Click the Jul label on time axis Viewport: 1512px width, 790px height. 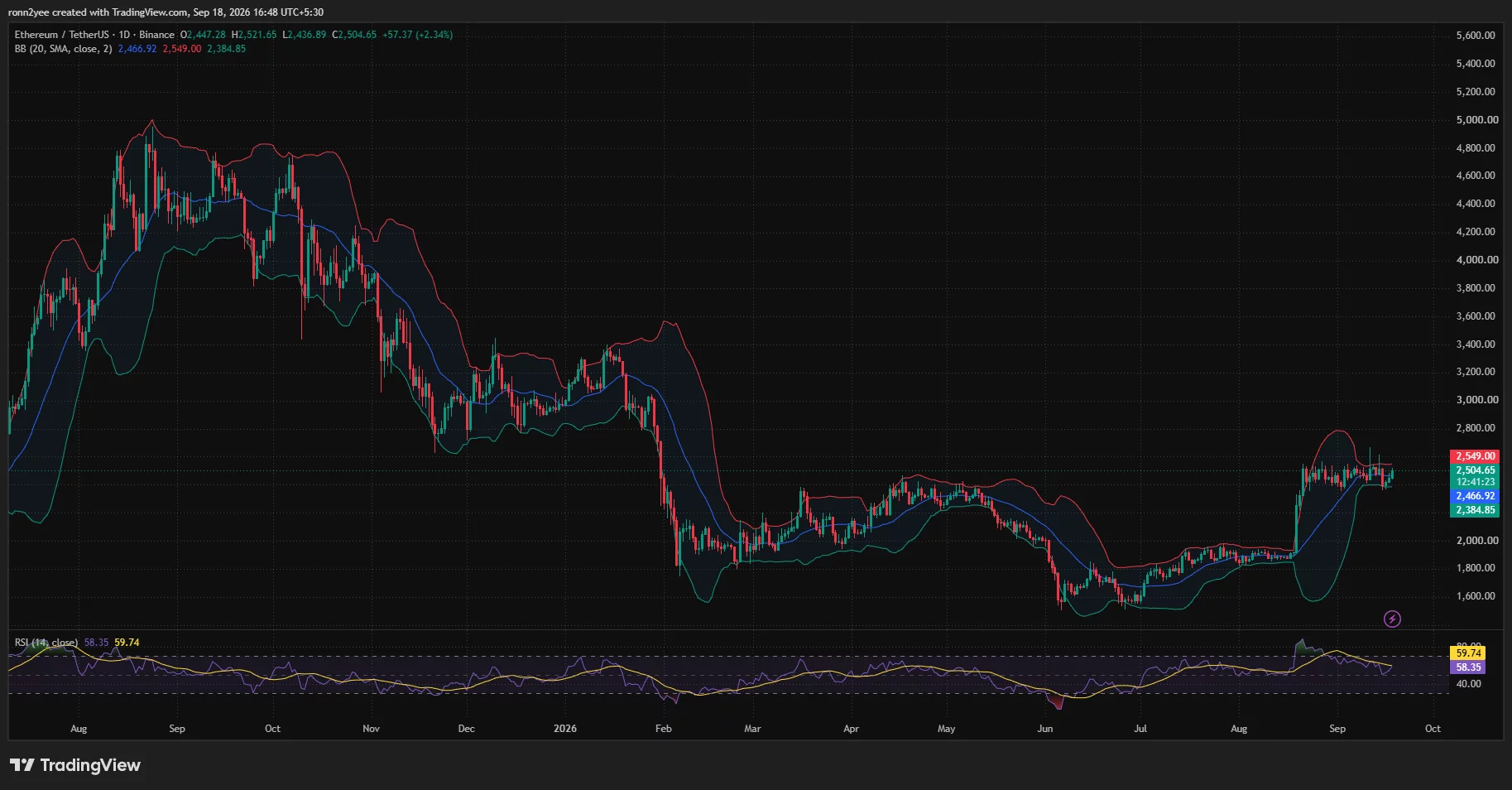coord(1140,729)
